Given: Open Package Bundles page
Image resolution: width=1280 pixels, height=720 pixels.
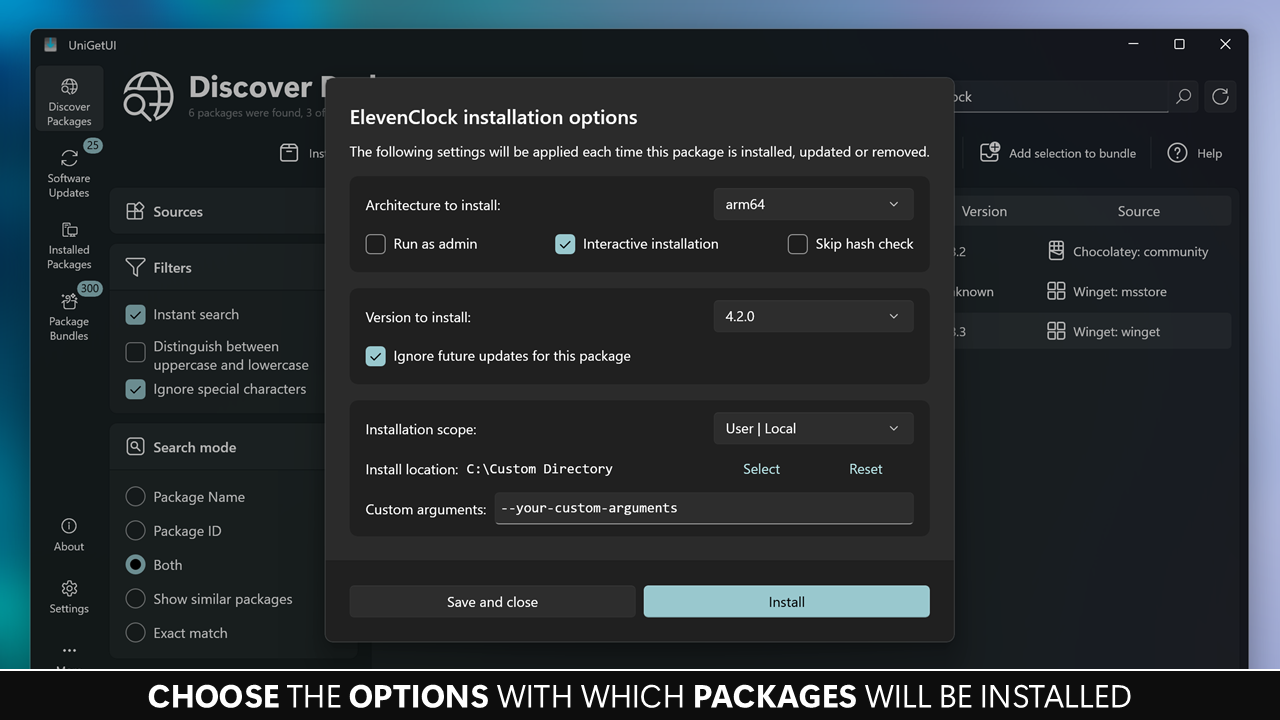Looking at the screenshot, I should click(69, 315).
